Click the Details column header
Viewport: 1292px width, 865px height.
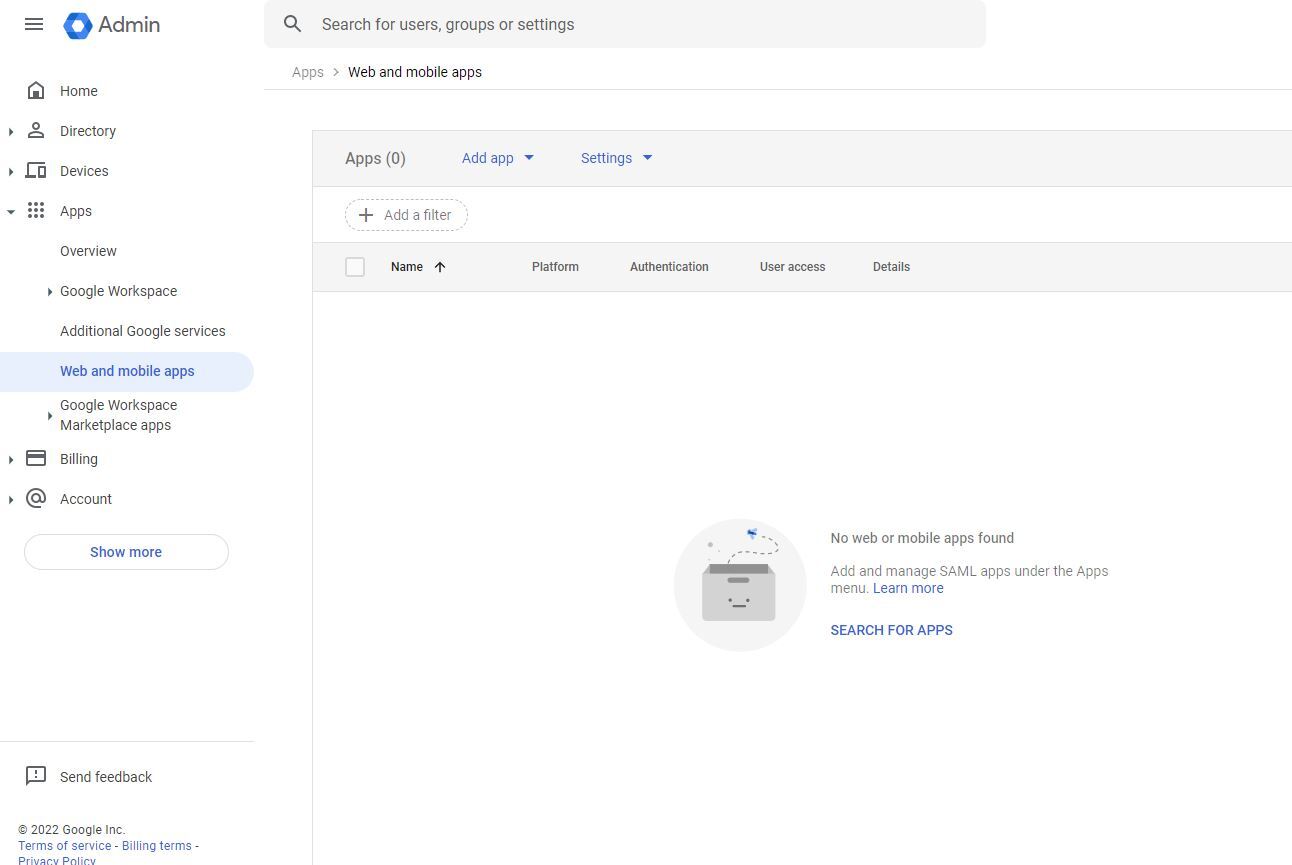point(891,267)
